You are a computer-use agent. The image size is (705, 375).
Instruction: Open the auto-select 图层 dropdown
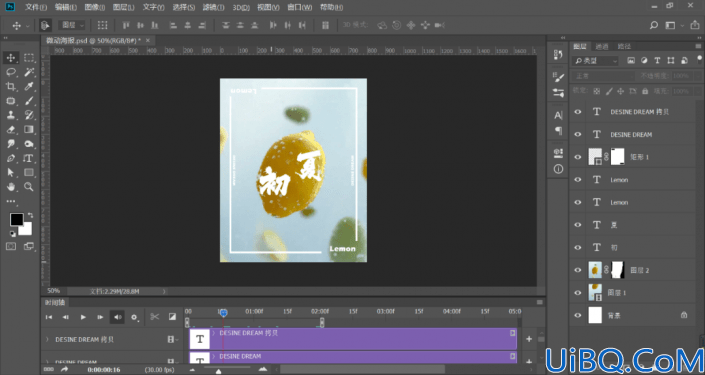tap(73, 25)
